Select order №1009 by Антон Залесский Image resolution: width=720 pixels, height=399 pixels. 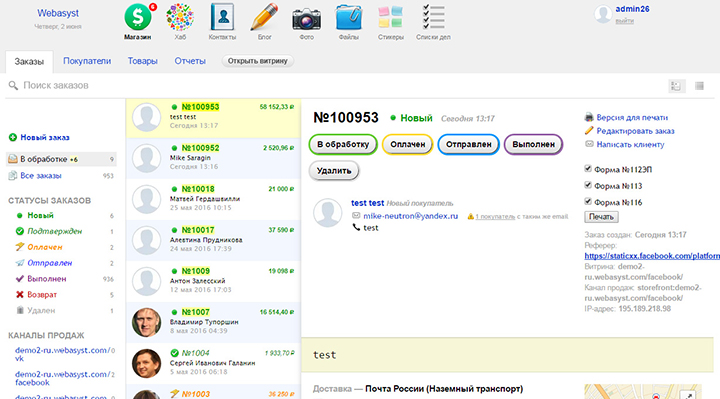pos(214,281)
